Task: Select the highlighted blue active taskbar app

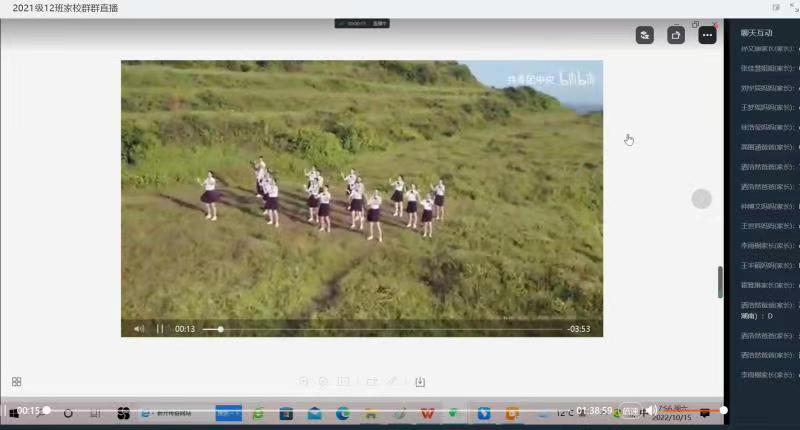Action: [229, 413]
